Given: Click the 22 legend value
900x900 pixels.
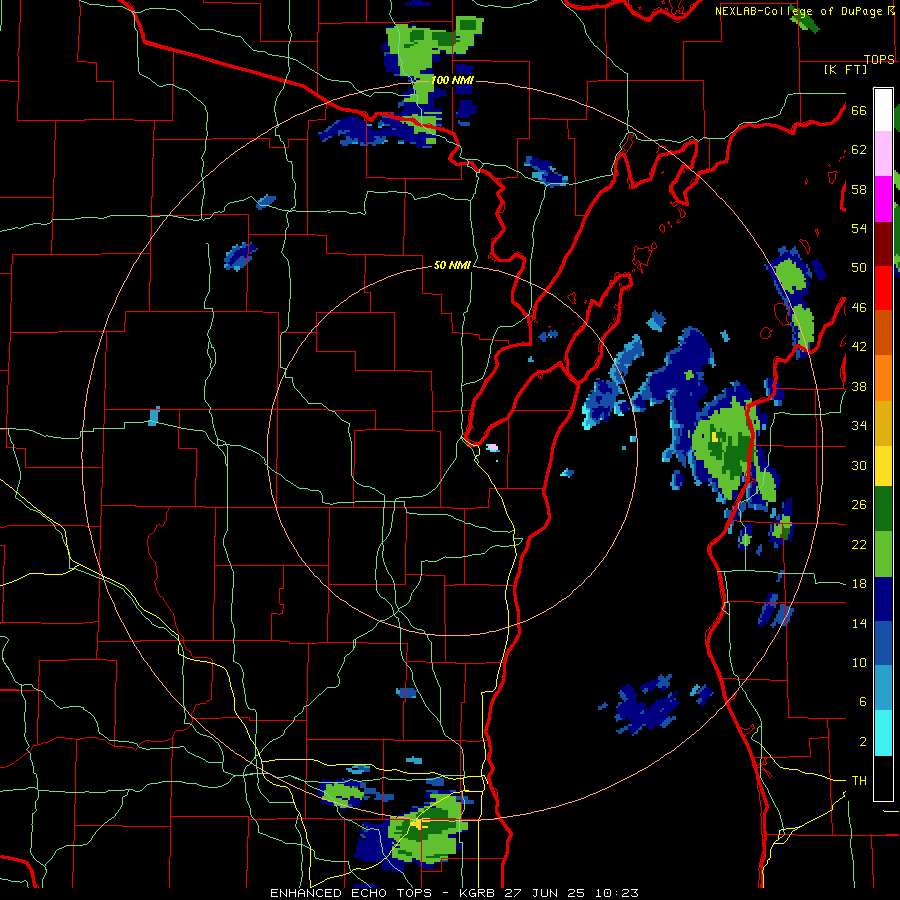Looking at the screenshot, I should pos(859,544).
